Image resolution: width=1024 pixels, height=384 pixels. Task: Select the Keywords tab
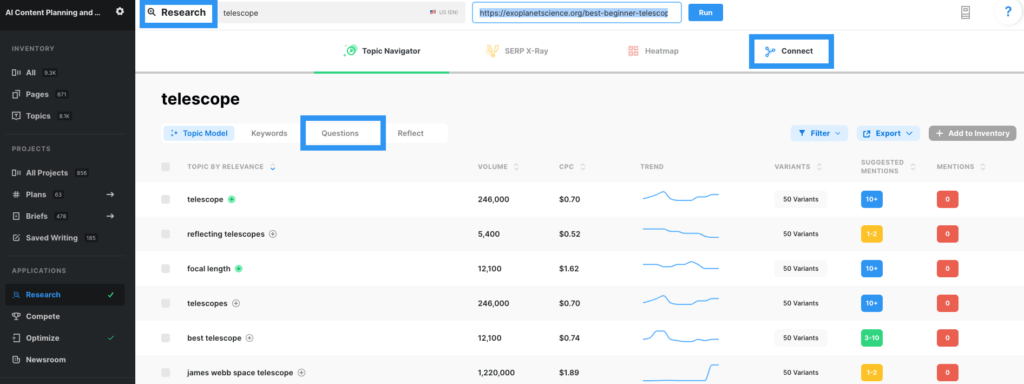pos(269,133)
